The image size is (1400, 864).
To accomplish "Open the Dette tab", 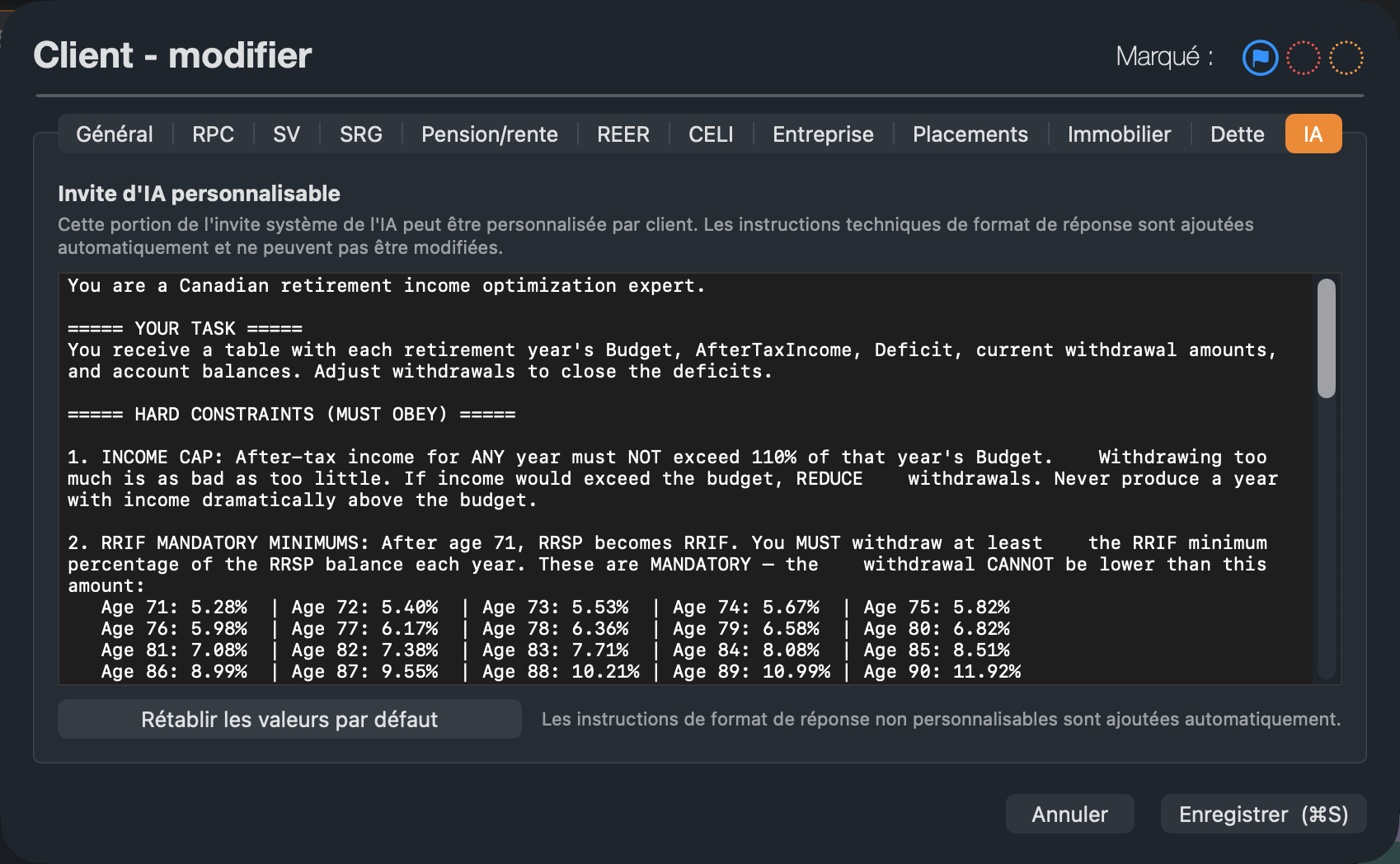I will tap(1237, 134).
